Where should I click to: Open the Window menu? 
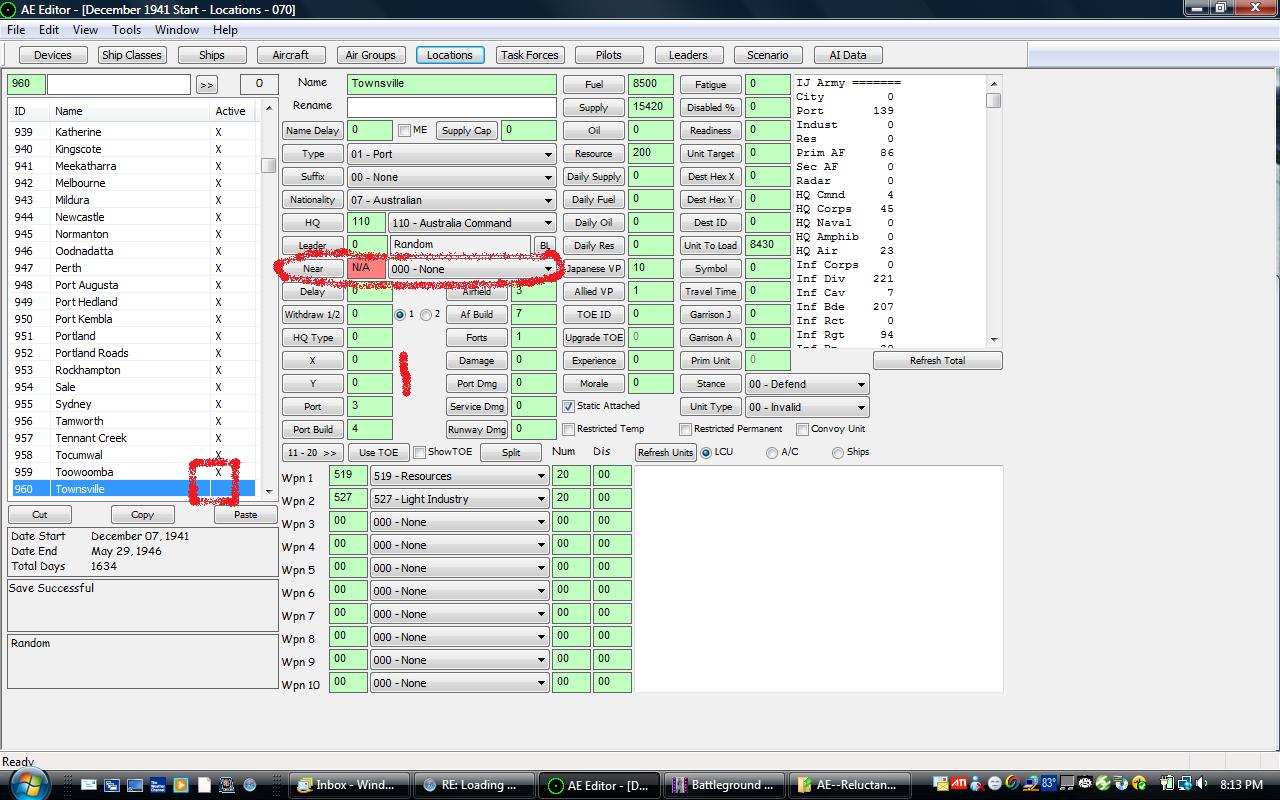click(176, 30)
